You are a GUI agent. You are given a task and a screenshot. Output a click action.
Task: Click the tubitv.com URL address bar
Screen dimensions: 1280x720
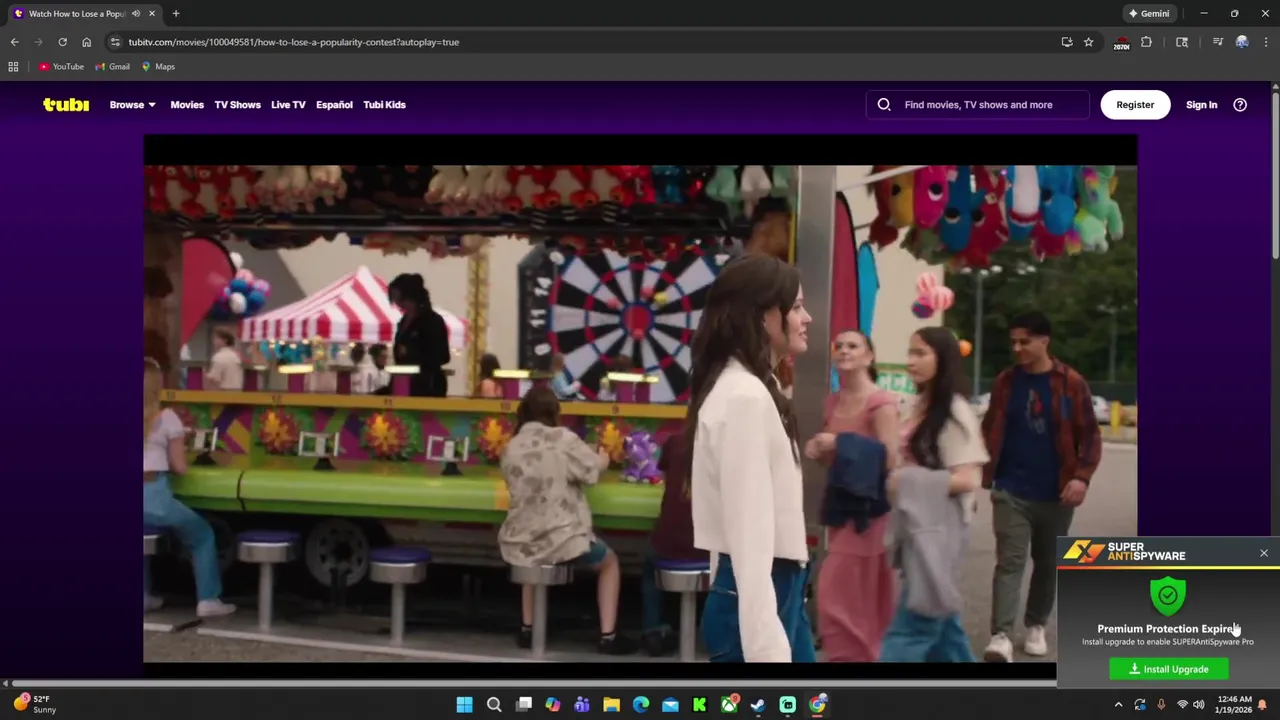294,42
